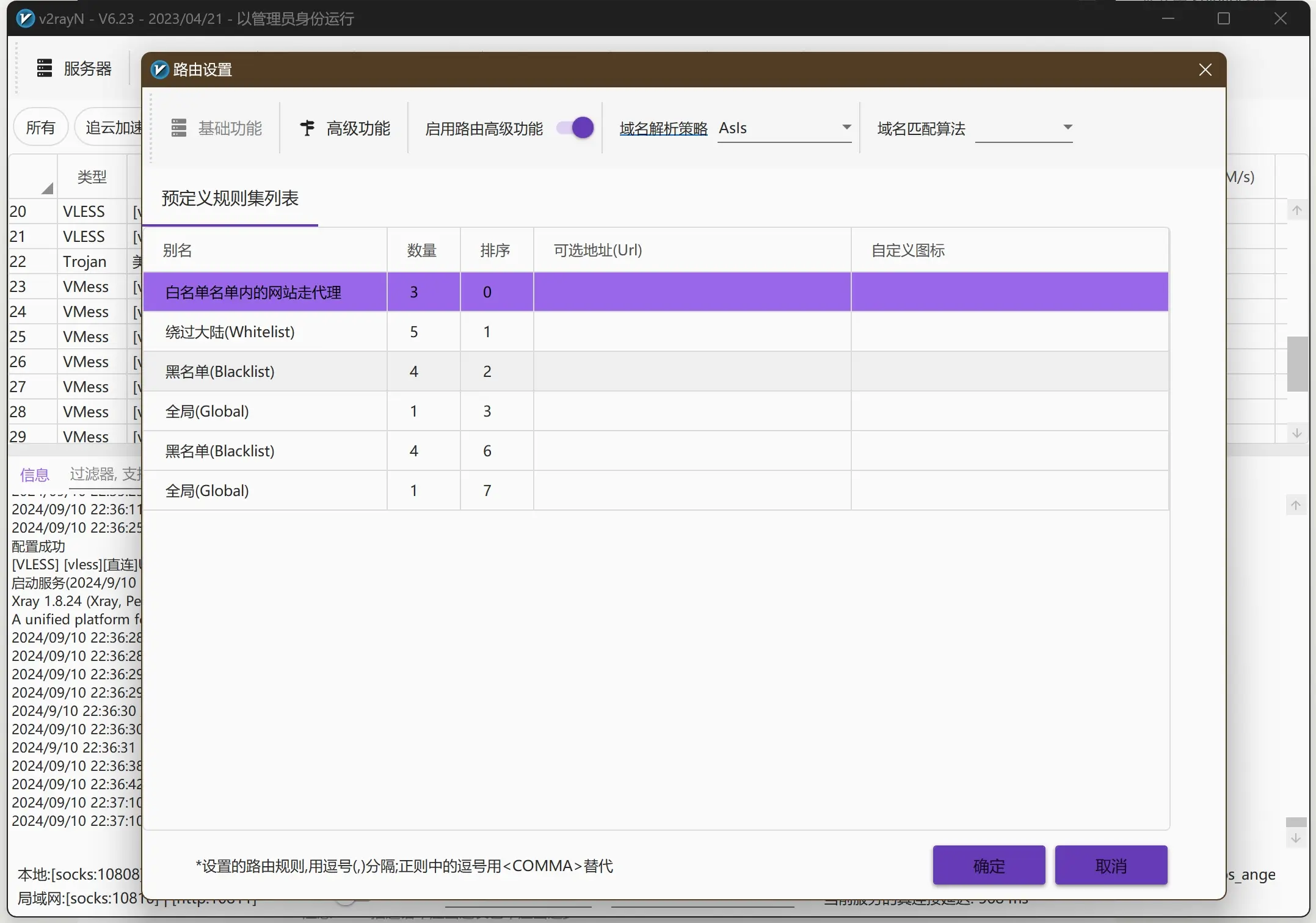The height and width of the screenshot is (923, 1316).
Task: Click the 服务器 menu icon in main window
Action: coord(45,68)
